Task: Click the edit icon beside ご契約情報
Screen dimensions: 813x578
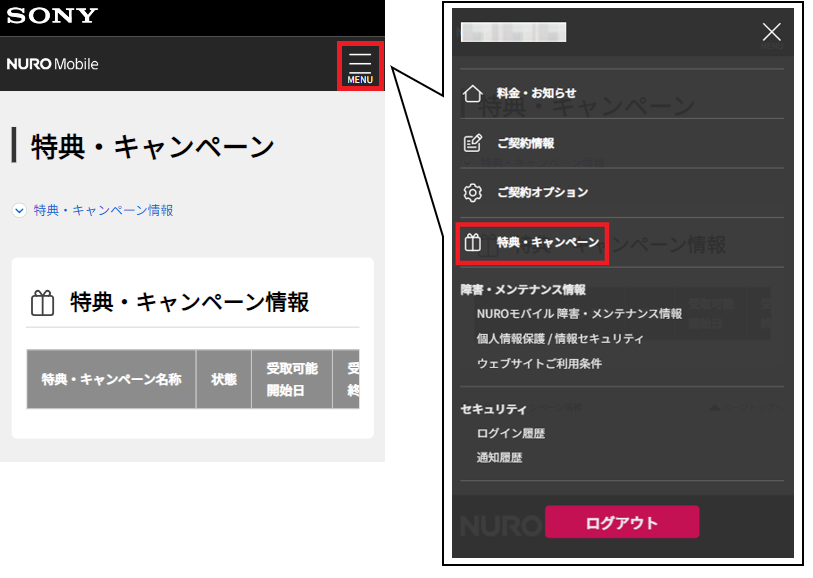Action: pos(472,143)
